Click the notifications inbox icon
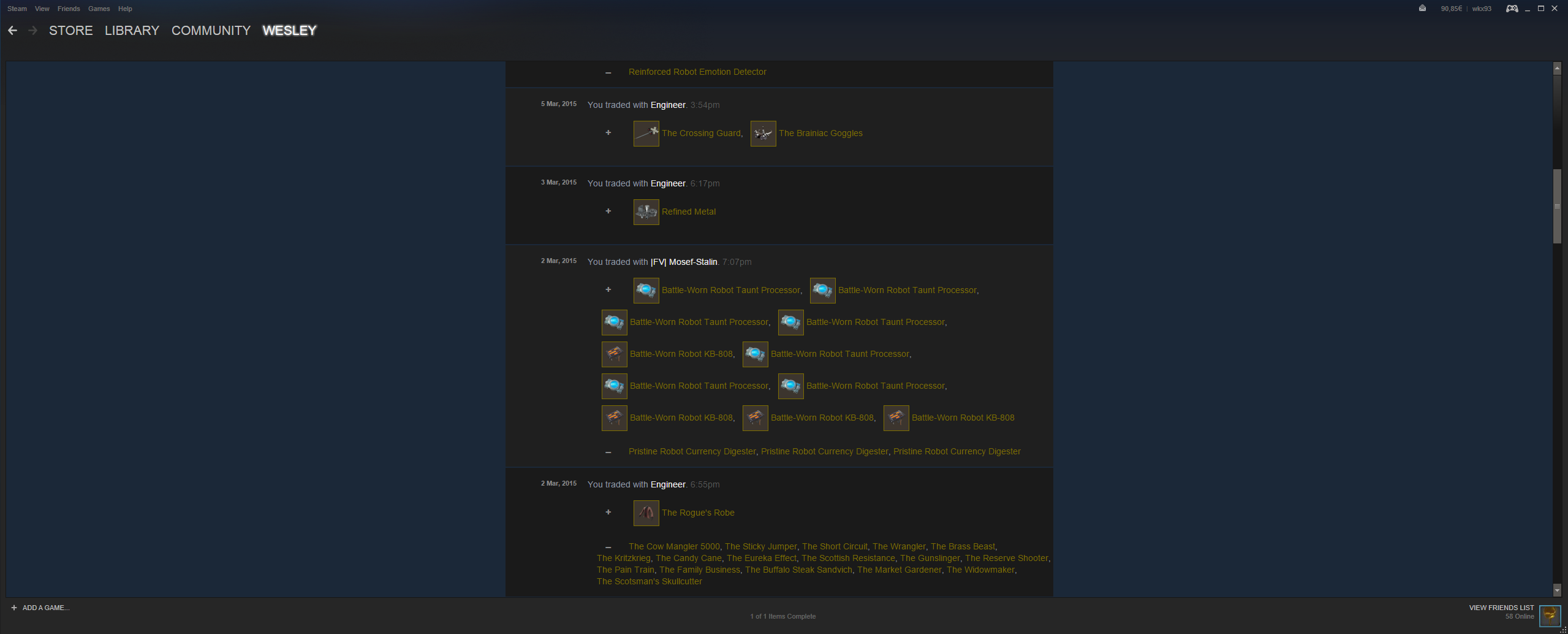The image size is (1568, 634). (x=1422, y=9)
